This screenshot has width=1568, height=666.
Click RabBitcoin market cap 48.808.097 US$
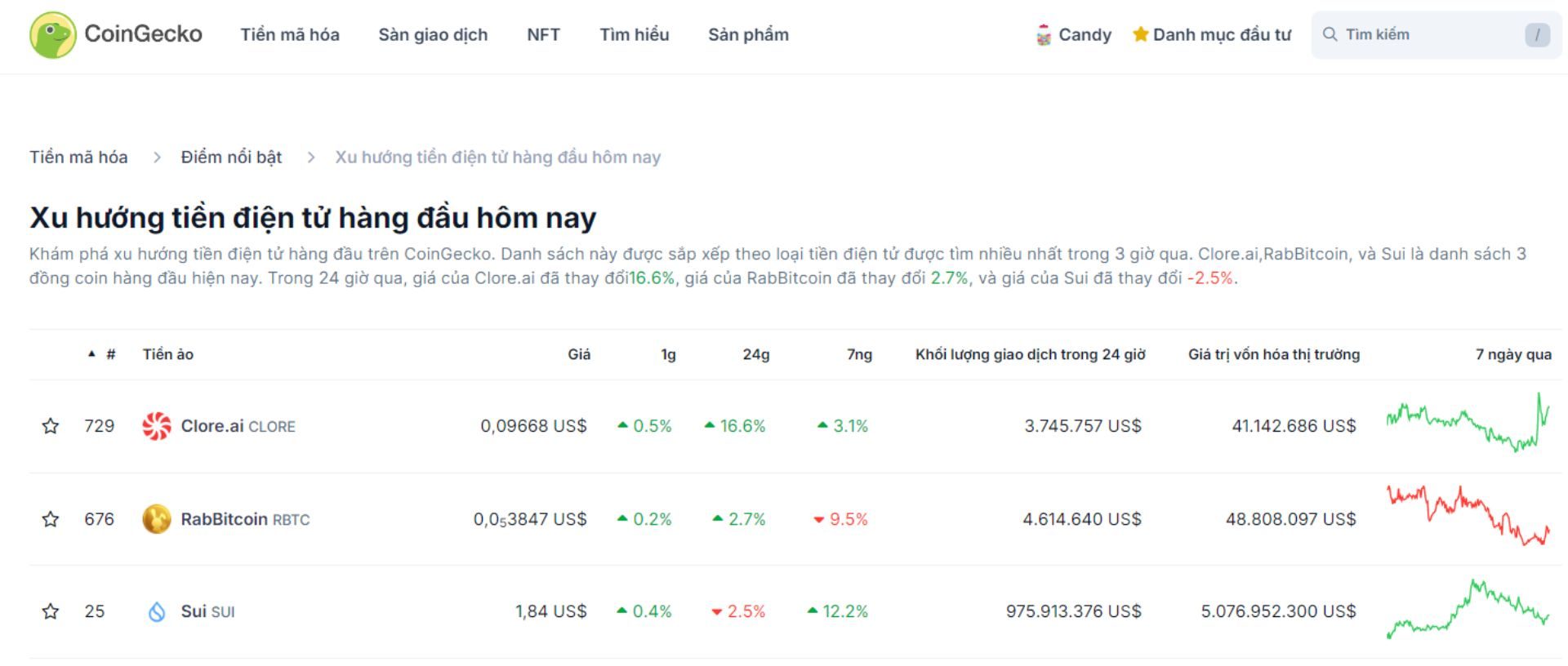coord(1291,519)
